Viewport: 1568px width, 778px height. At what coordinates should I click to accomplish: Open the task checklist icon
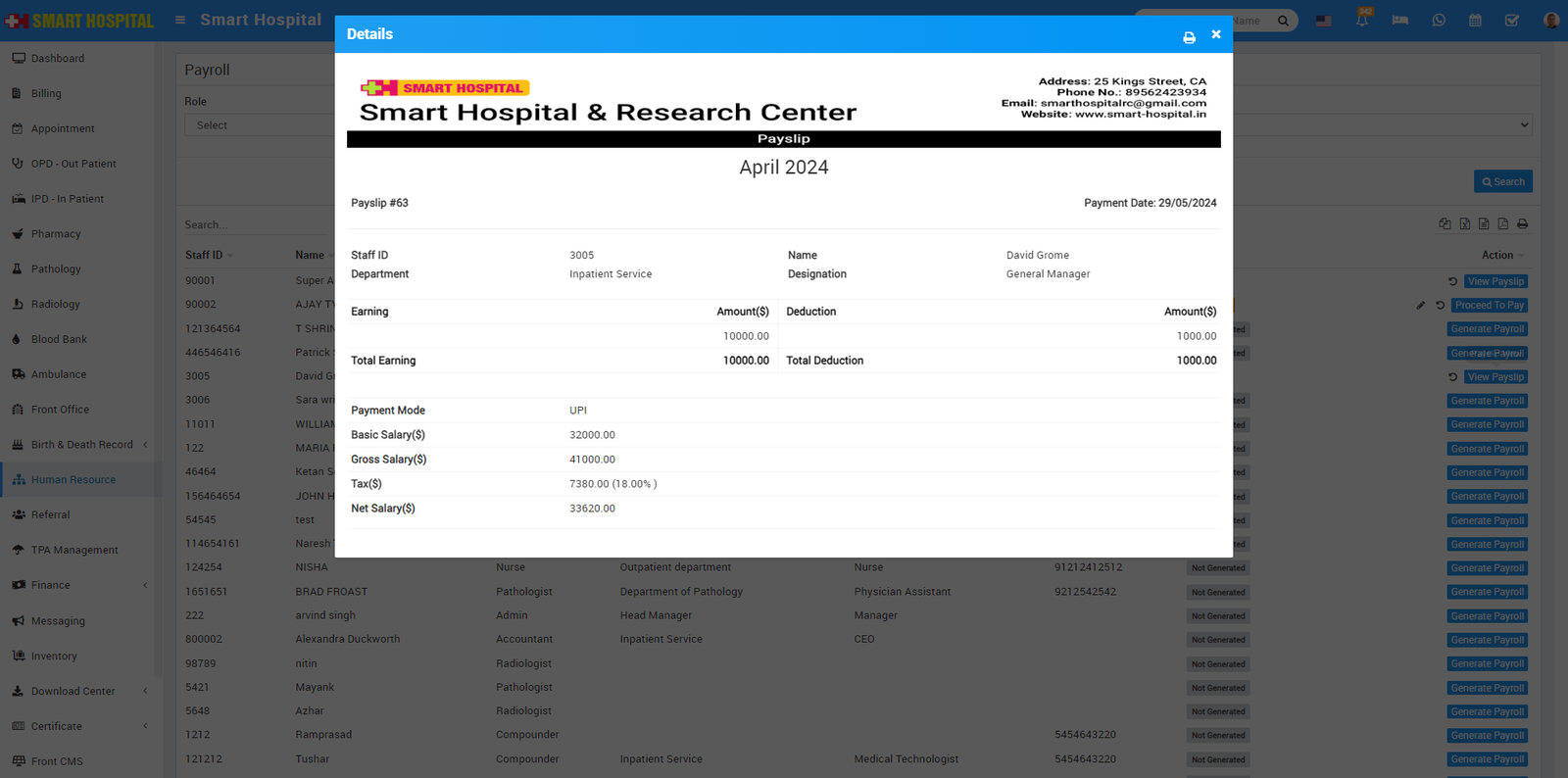[x=1512, y=21]
